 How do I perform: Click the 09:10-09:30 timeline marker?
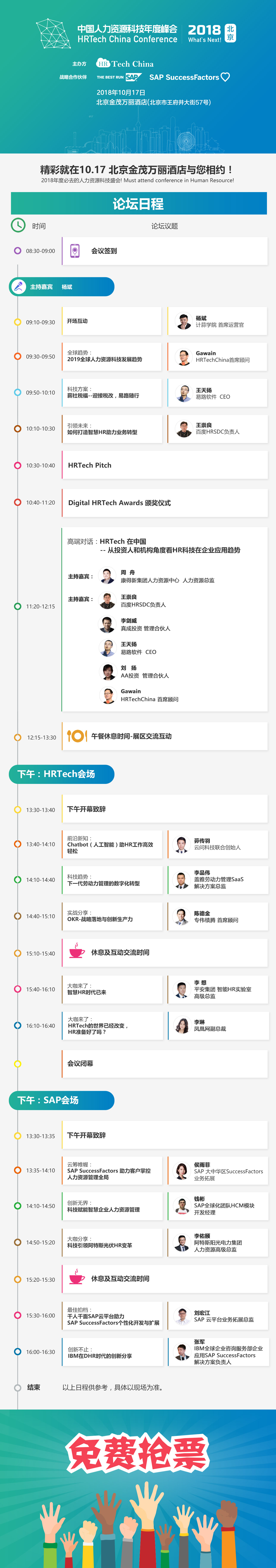(18, 322)
